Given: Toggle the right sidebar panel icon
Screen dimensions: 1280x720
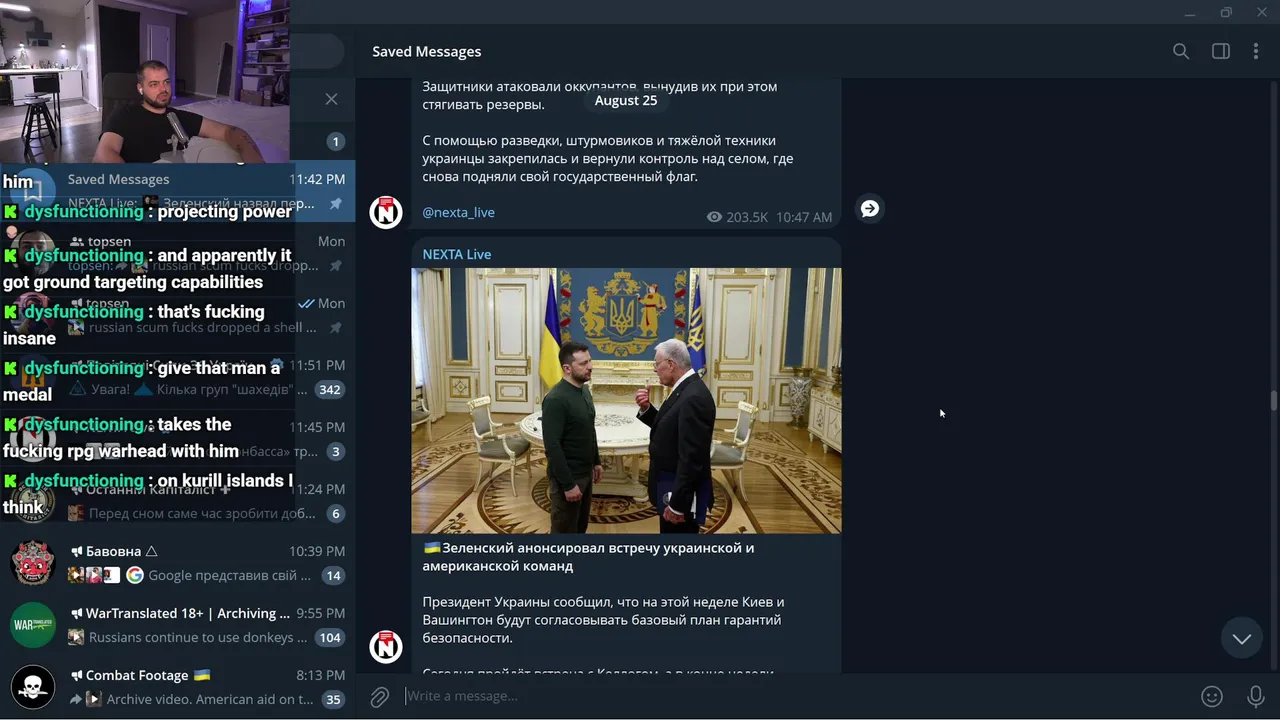Looking at the screenshot, I should [1221, 51].
